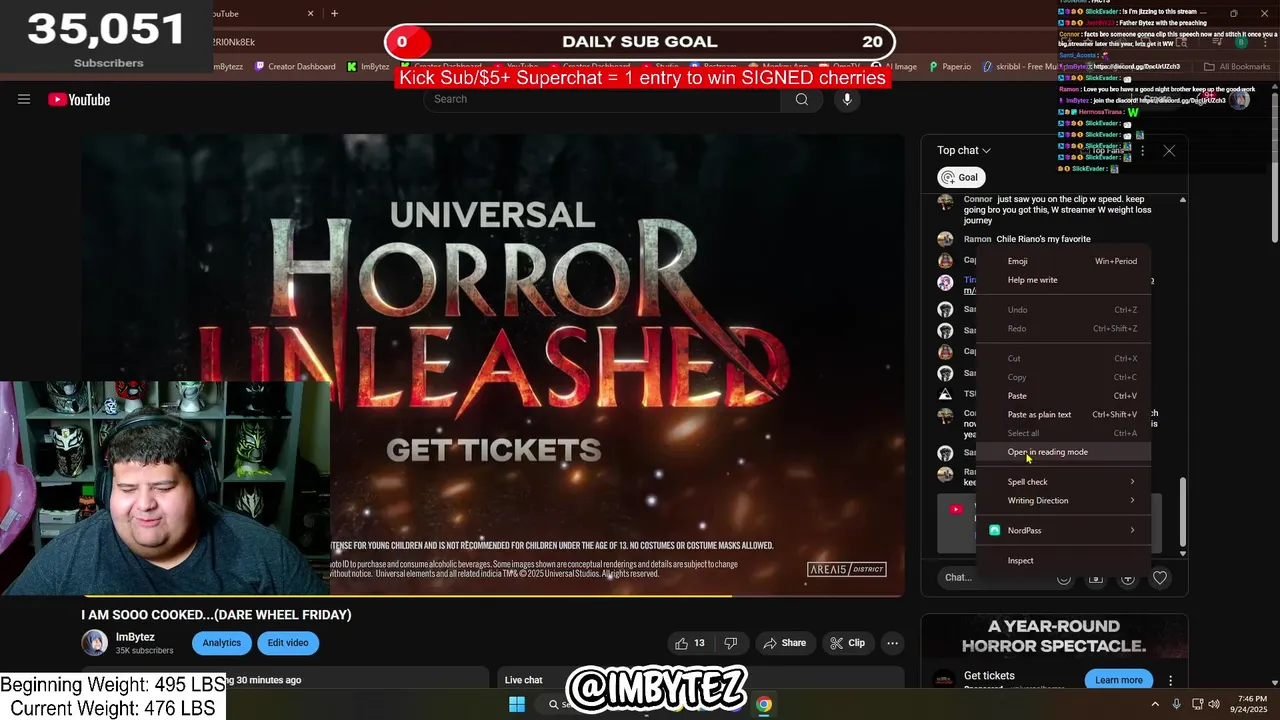Dislike the video with thumbs down
The image size is (1280, 720).
(x=731, y=643)
